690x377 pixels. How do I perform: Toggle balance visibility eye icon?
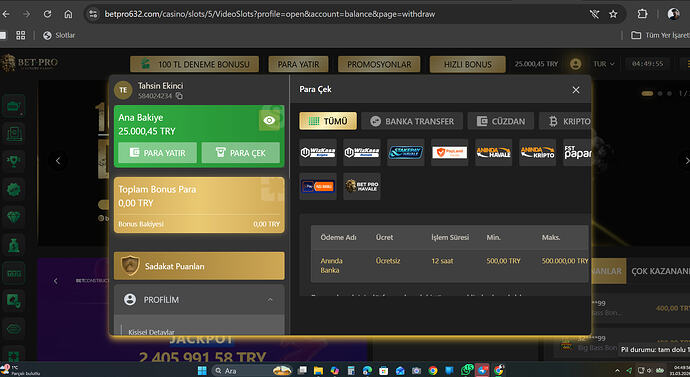coord(269,120)
